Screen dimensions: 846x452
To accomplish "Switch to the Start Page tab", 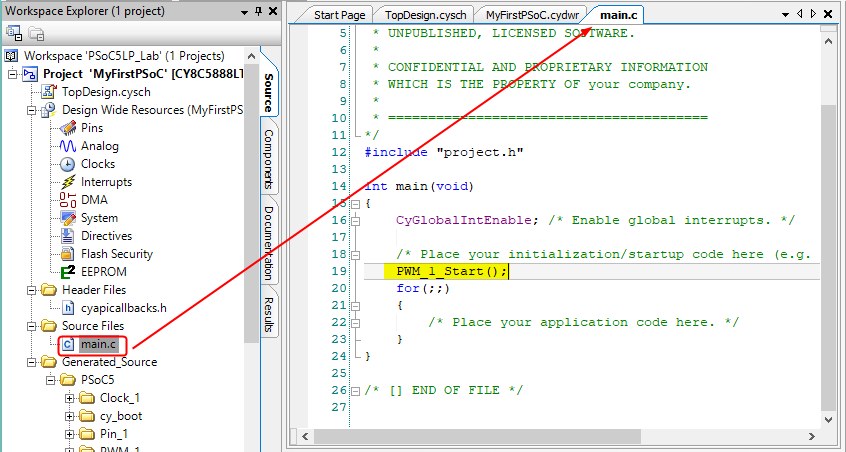I will (x=340, y=16).
